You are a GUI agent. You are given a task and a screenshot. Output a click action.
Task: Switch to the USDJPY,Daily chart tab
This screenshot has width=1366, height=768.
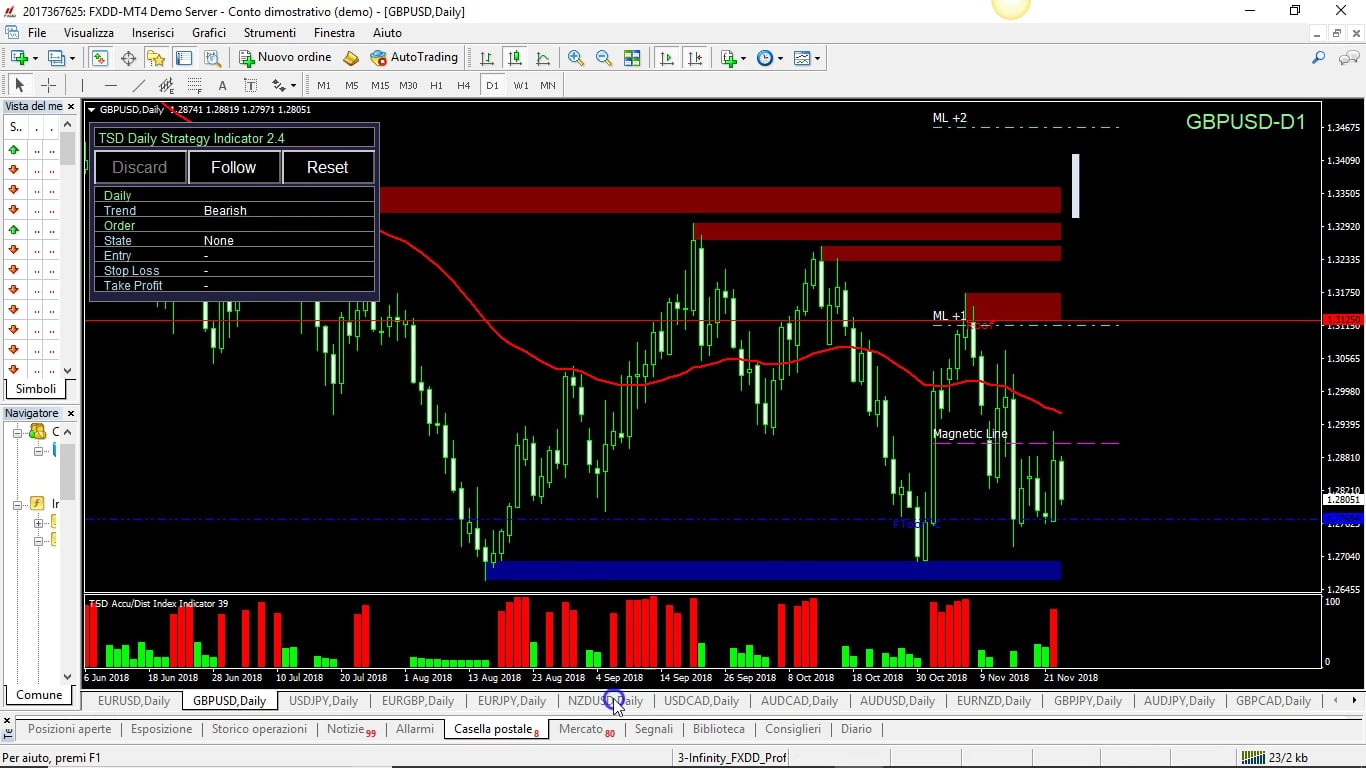324,701
